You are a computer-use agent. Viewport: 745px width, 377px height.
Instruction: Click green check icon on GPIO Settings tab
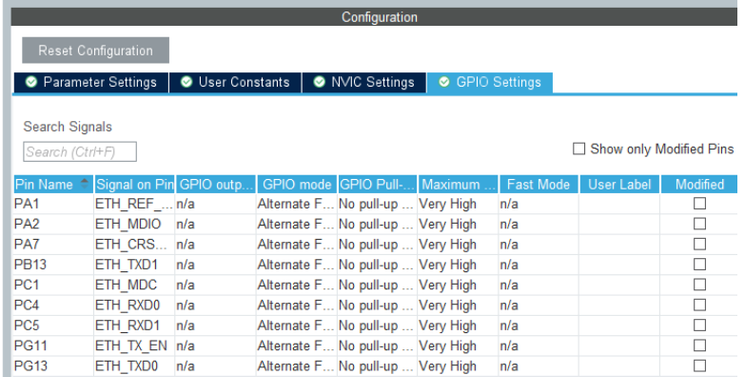[444, 82]
